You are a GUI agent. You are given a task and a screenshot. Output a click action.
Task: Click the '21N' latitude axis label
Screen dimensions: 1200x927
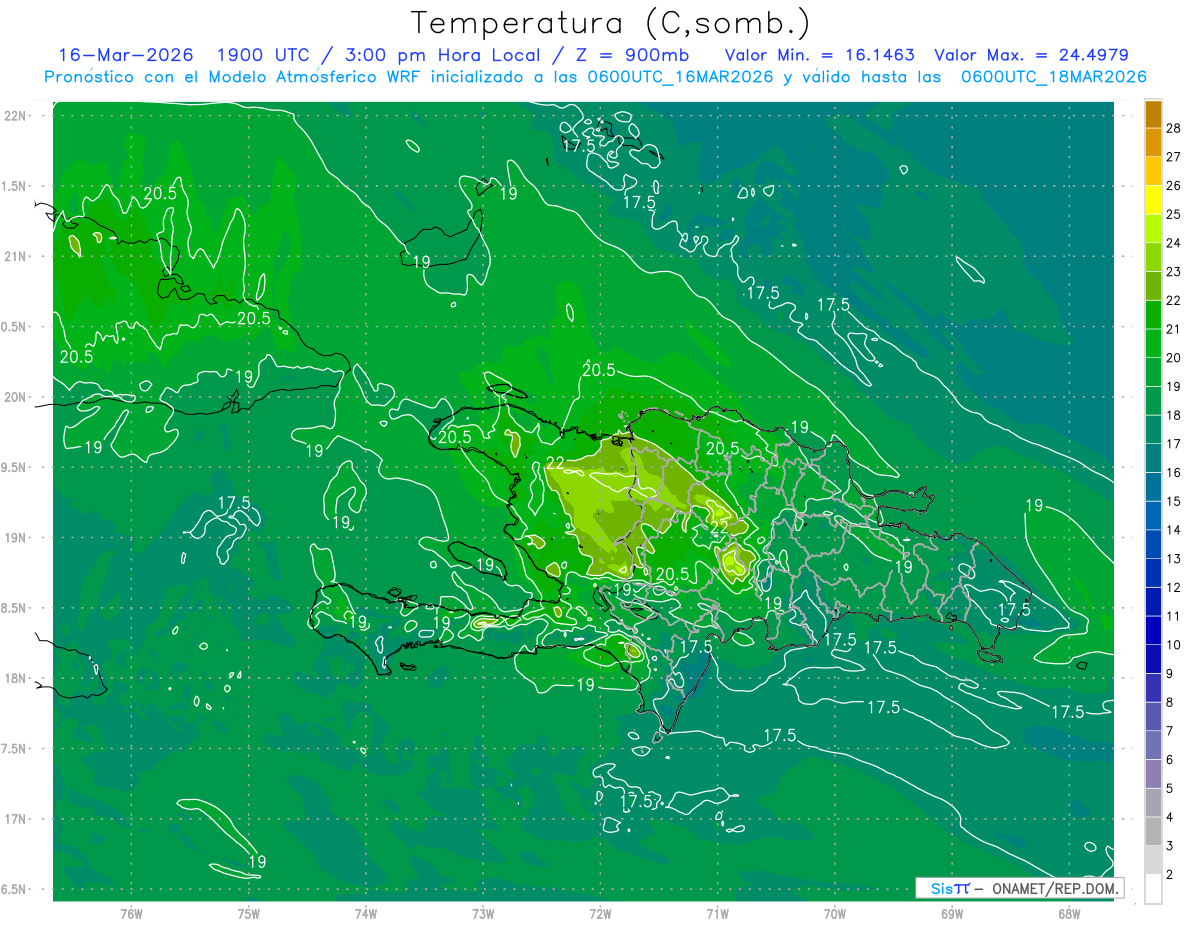[x=16, y=256]
